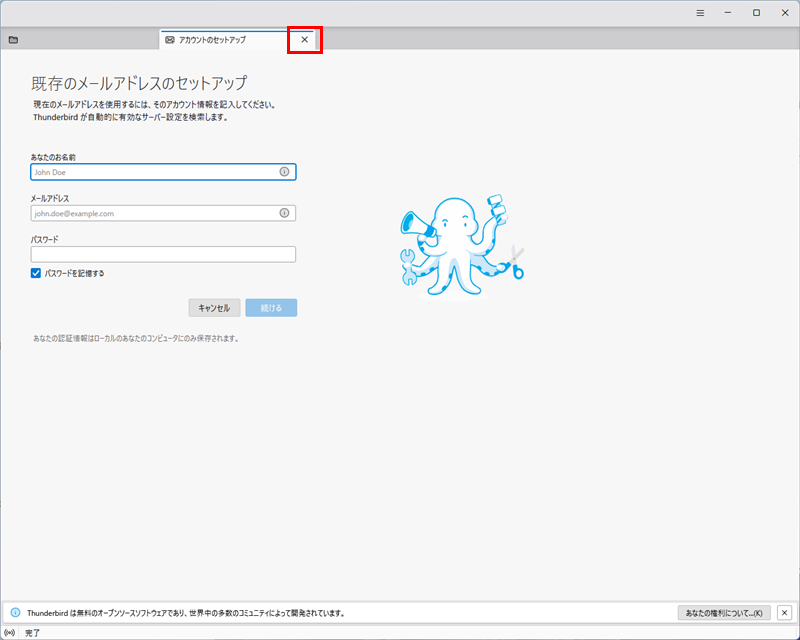The height and width of the screenshot is (640, 800).
Task: Maximize the Thunderbird window
Action: point(756,13)
